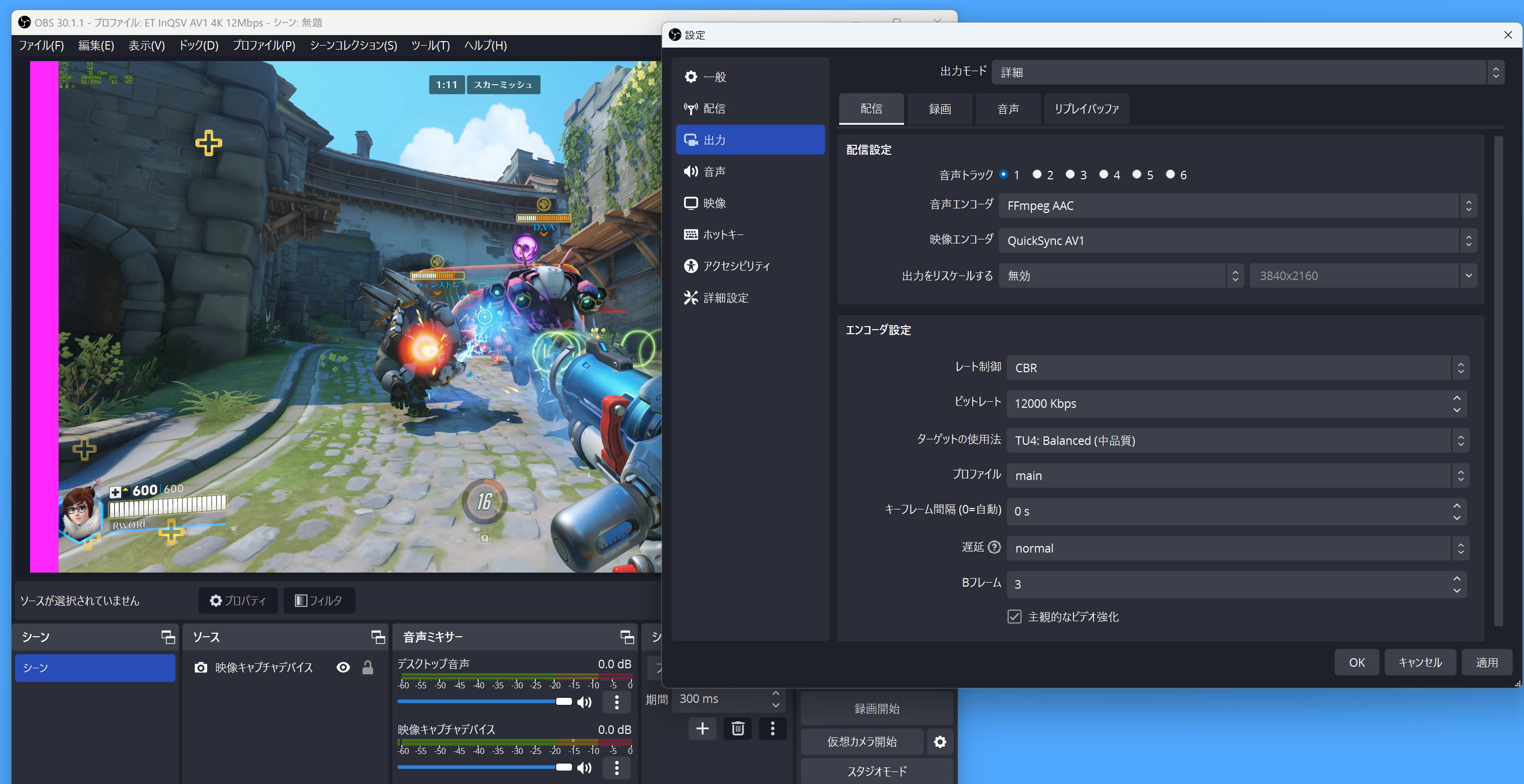Select audio track 4 radio button
Viewport: 1524px width, 784px height.
pos(1104,174)
